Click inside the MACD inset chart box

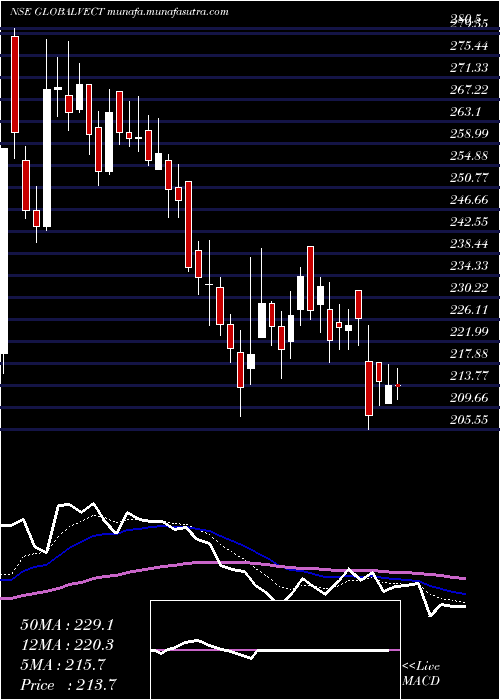coord(275,650)
